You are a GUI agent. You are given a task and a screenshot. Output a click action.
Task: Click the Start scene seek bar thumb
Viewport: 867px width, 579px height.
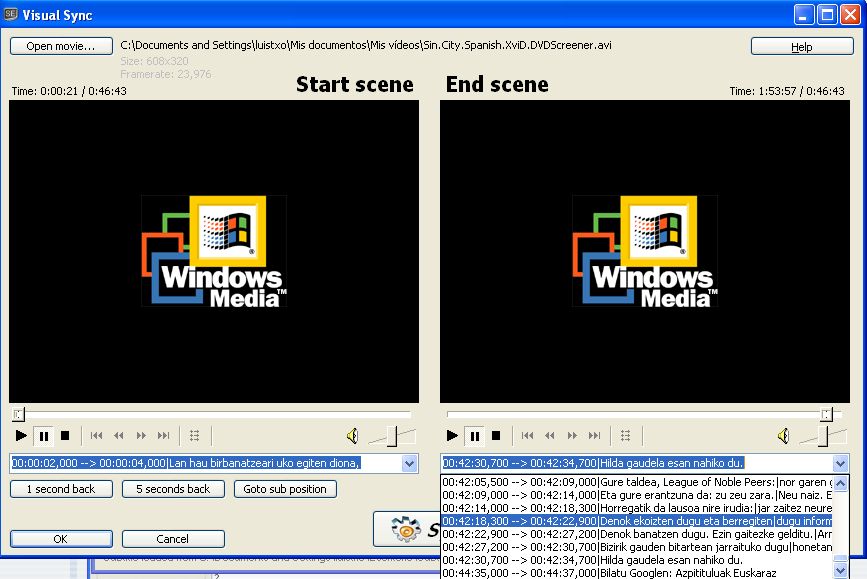pos(18,414)
